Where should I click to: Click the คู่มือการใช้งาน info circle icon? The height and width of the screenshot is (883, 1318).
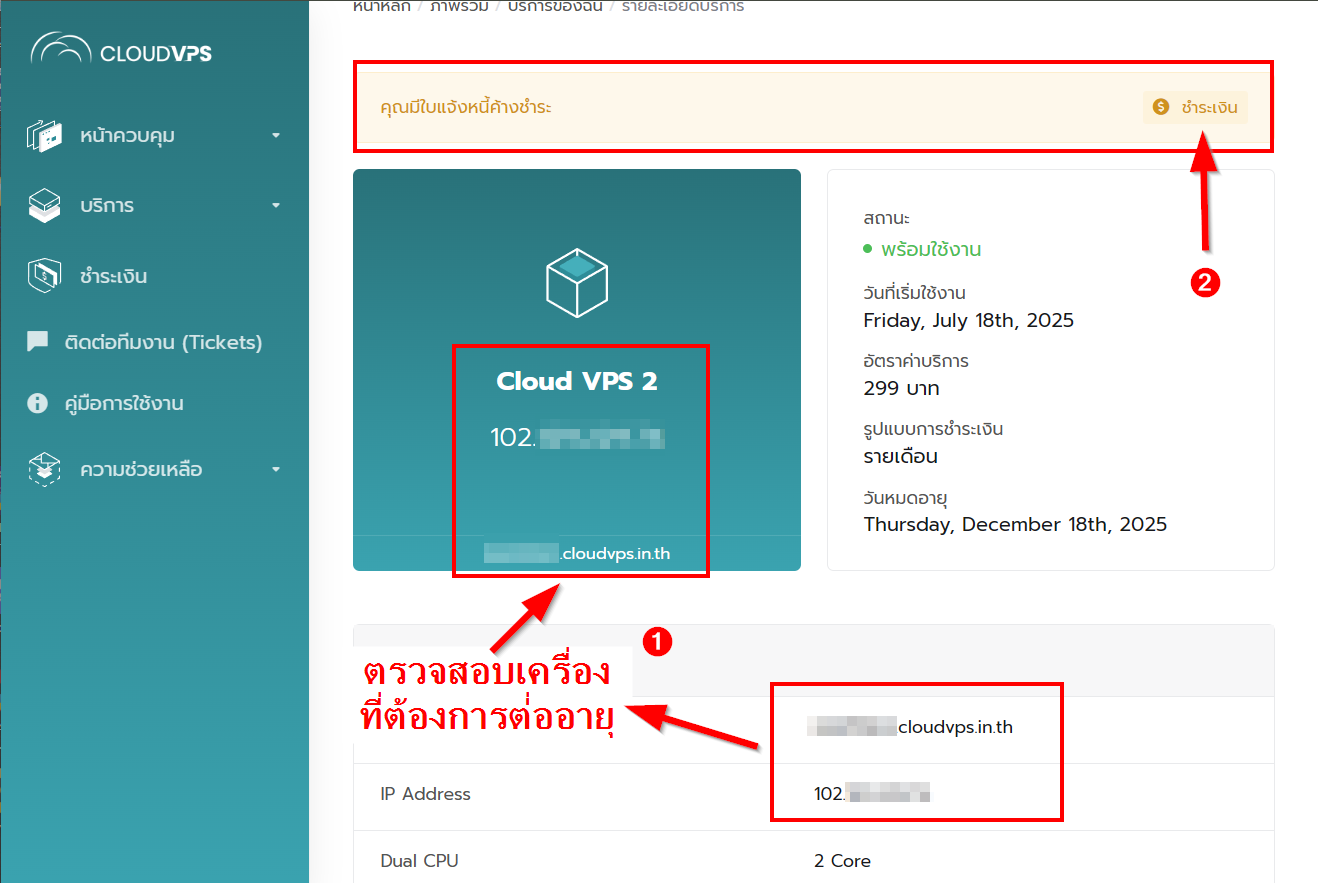click(38, 404)
